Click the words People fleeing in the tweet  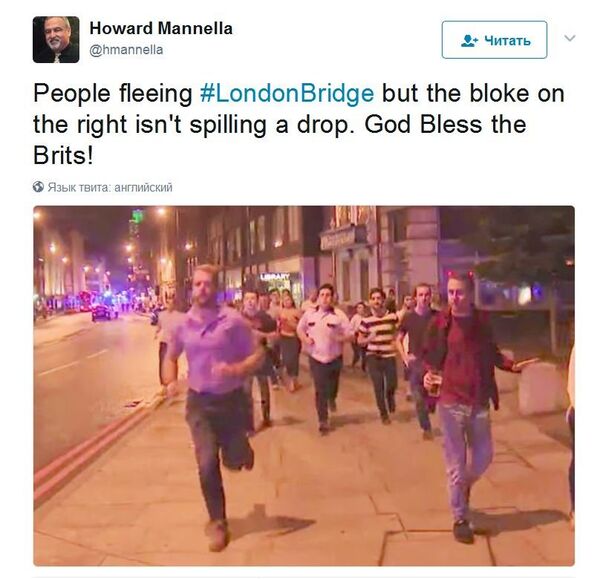click(x=112, y=94)
